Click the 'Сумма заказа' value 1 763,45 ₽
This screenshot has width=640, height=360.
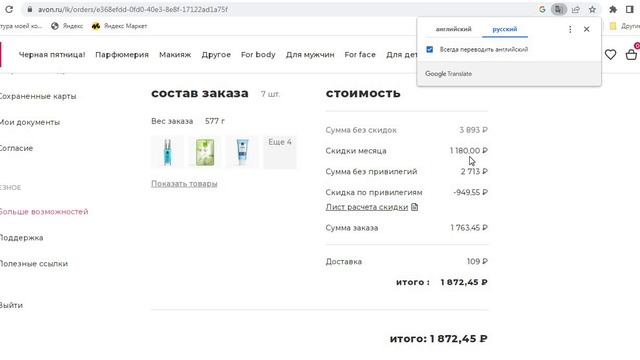coord(469,228)
